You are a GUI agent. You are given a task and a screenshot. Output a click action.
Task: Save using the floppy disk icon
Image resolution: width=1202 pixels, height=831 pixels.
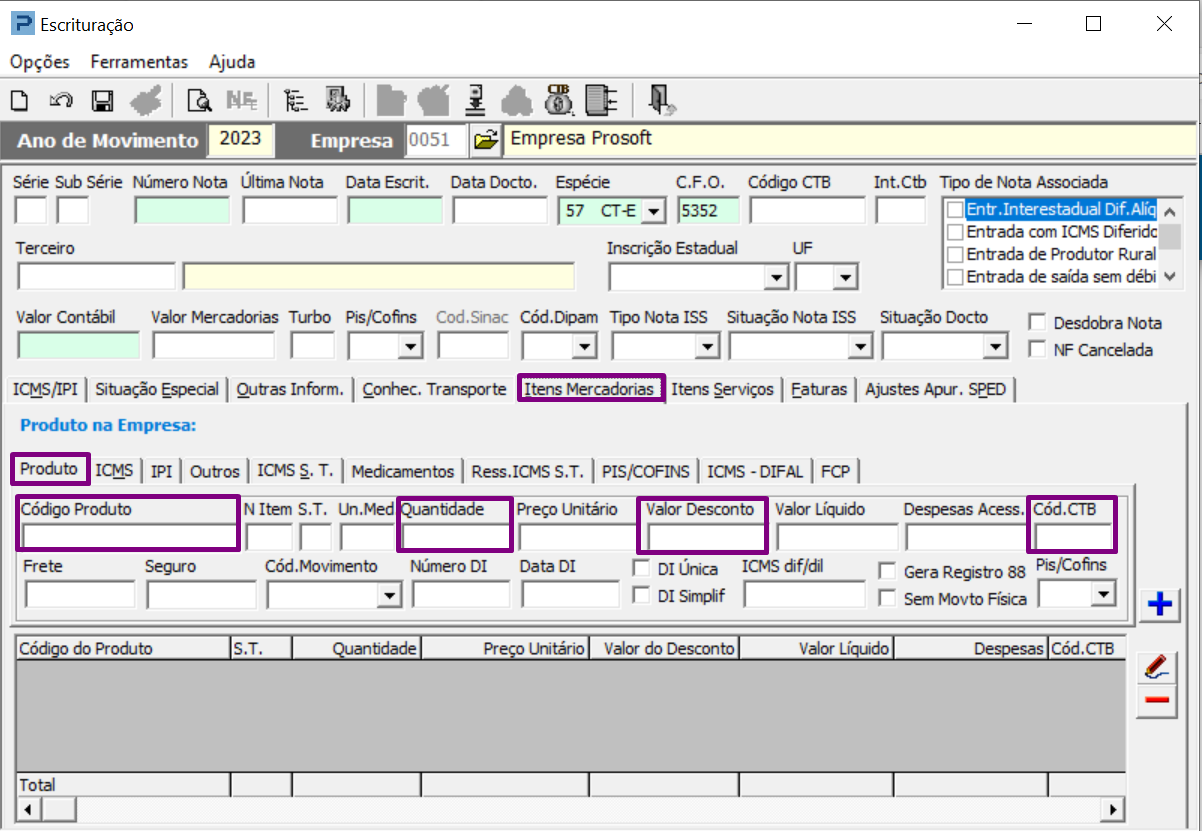click(102, 100)
